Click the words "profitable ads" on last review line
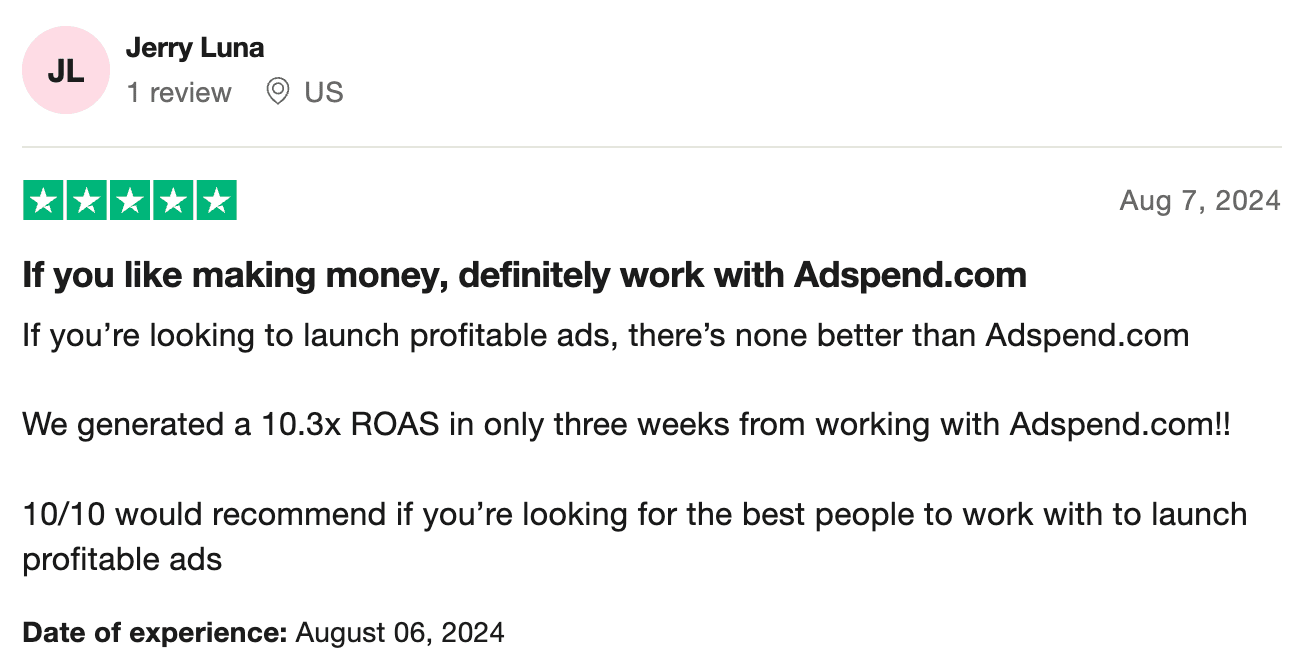Image resolution: width=1310 pixels, height=670 pixels. pyautogui.click(x=122, y=559)
